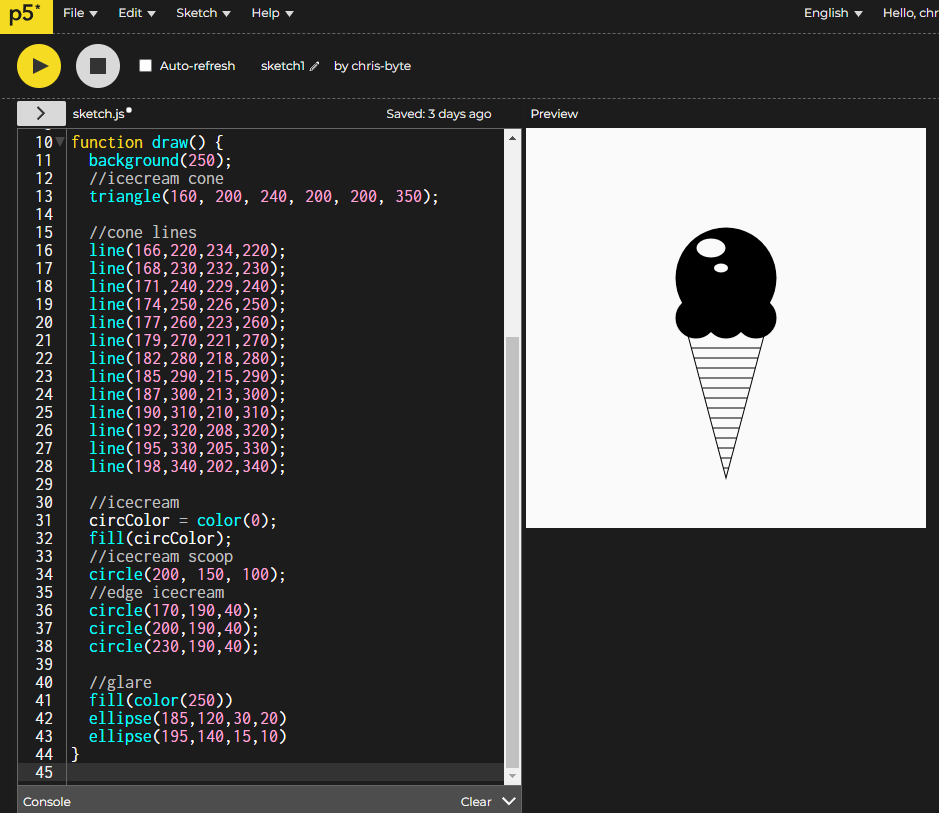The image size is (939, 813).
Task: Open the English language dropdown
Action: click(x=833, y=13)
